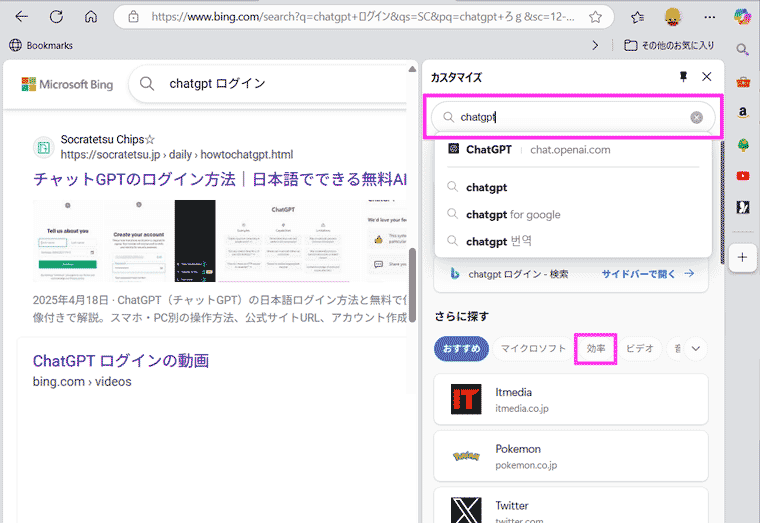Image resolution: width=760 pixels, height=523 pixels.
Task: Open the Amazon sidebar icon
Action: (743, 112)
